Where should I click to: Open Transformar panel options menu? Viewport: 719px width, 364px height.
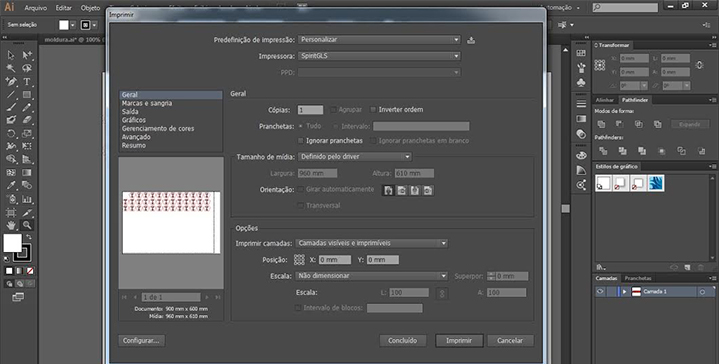click(x=713, y=45)
